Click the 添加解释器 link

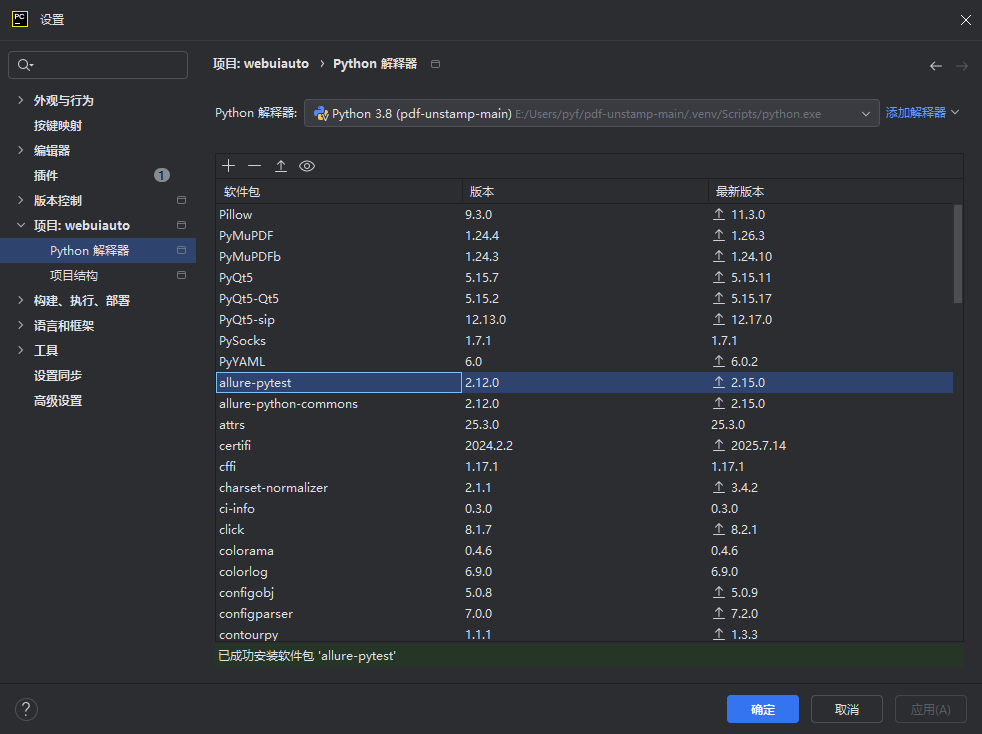tap(916, 113)
